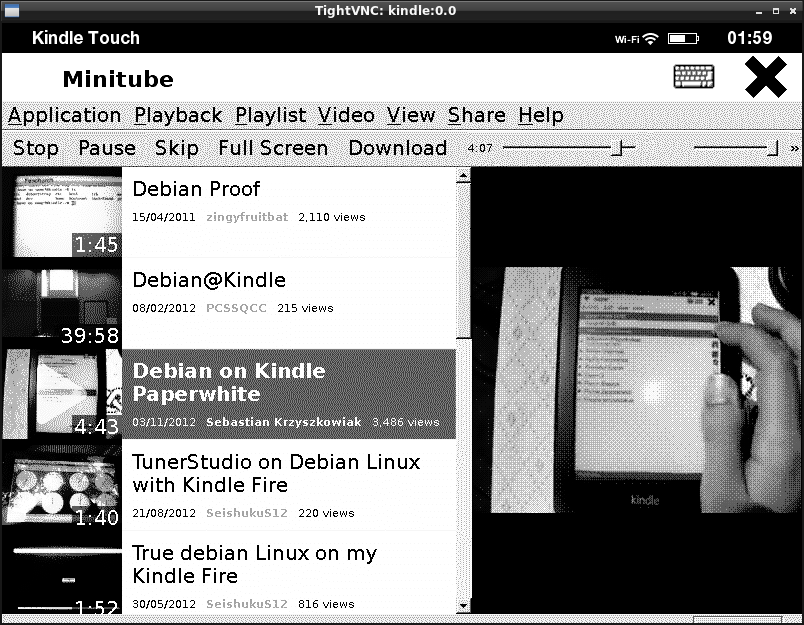Viewport: 804px width, 625px height.
Task: Click the Kindle Touch title label
Action: coord(86,38)
